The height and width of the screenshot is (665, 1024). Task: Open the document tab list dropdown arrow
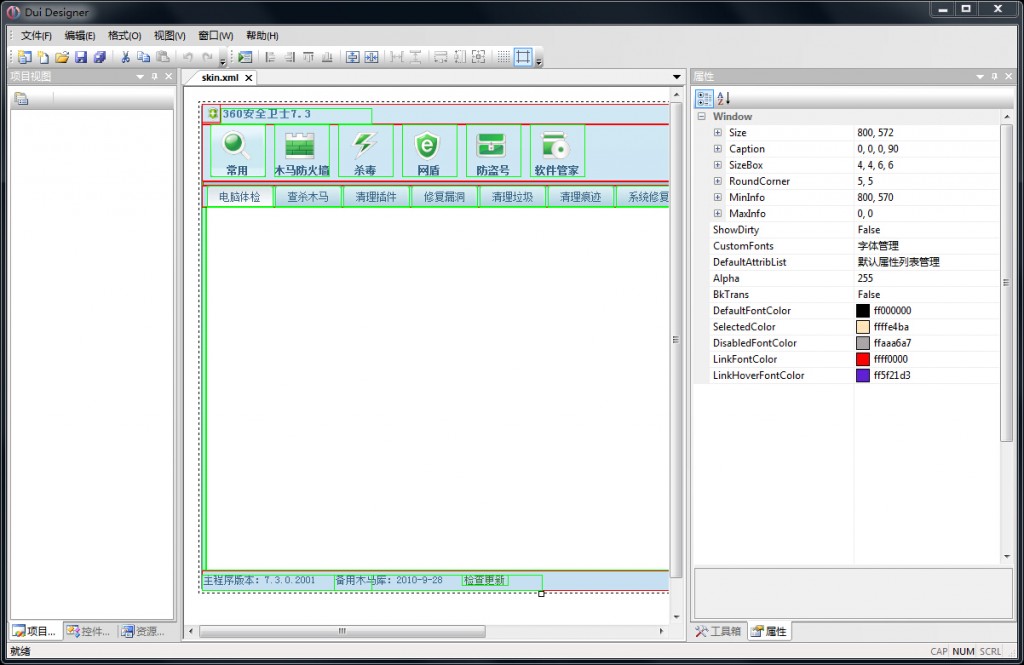point(677,77)
